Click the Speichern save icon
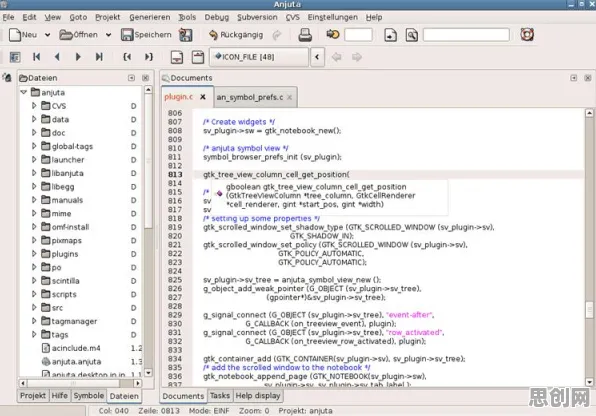 (127, 35)
